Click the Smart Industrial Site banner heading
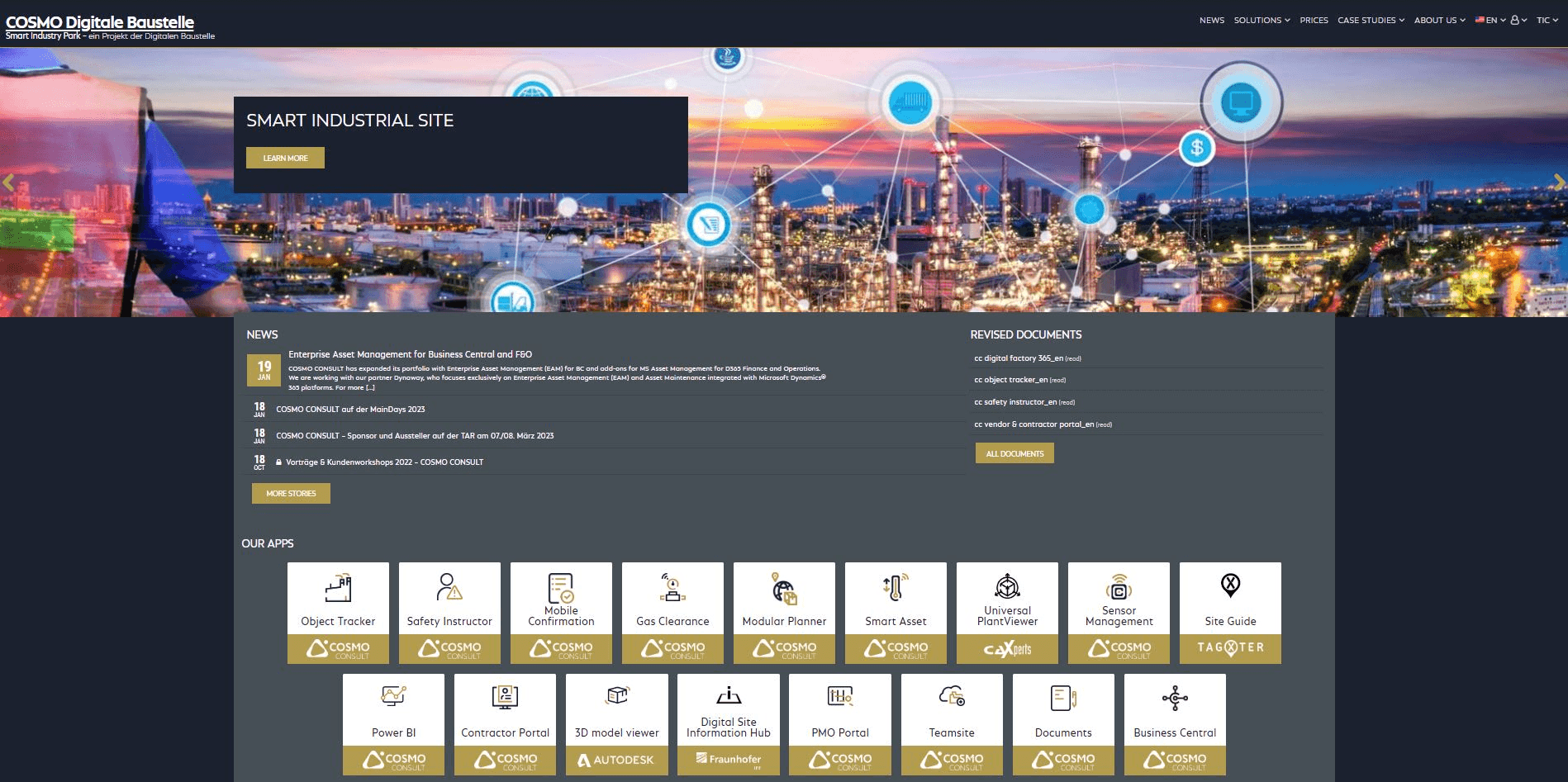 coord(349,121)
